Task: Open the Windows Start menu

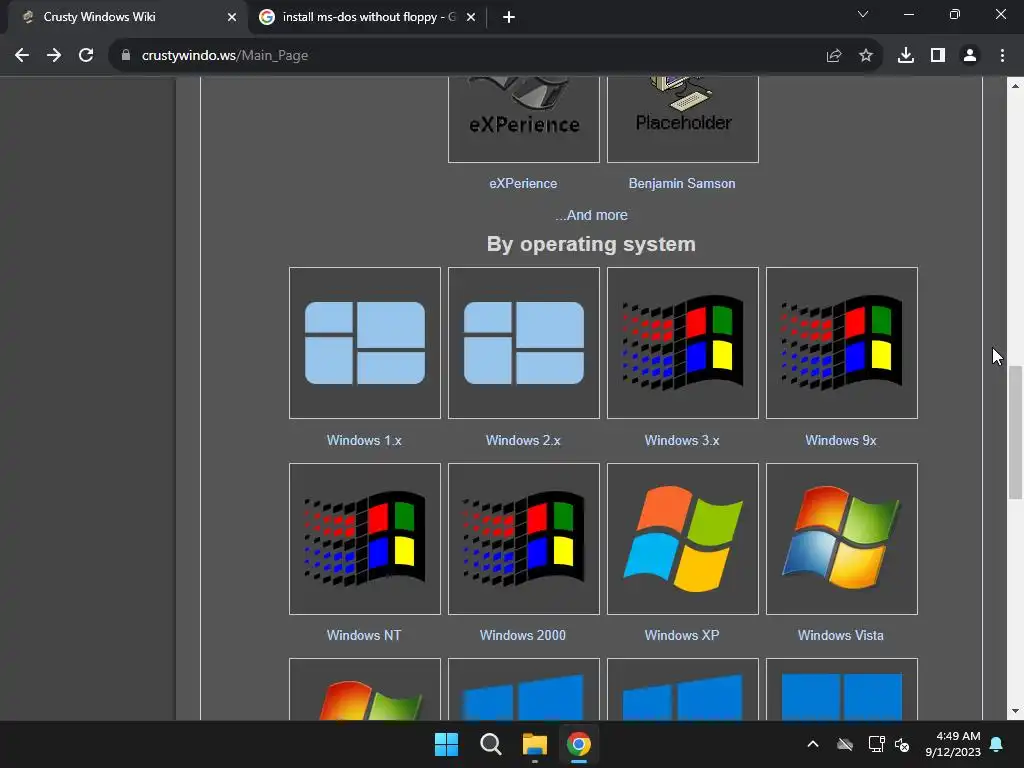Action: coord(447,744)
